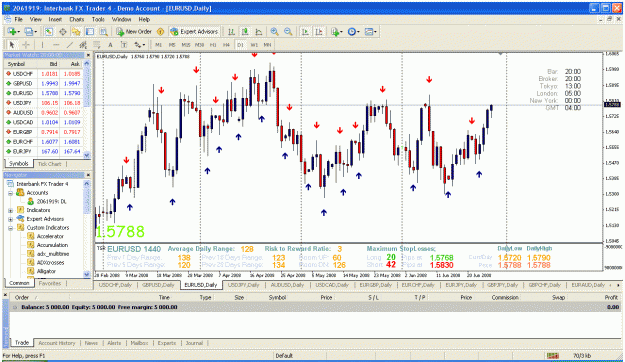Switch timeframe to M15

coord(186,45)
